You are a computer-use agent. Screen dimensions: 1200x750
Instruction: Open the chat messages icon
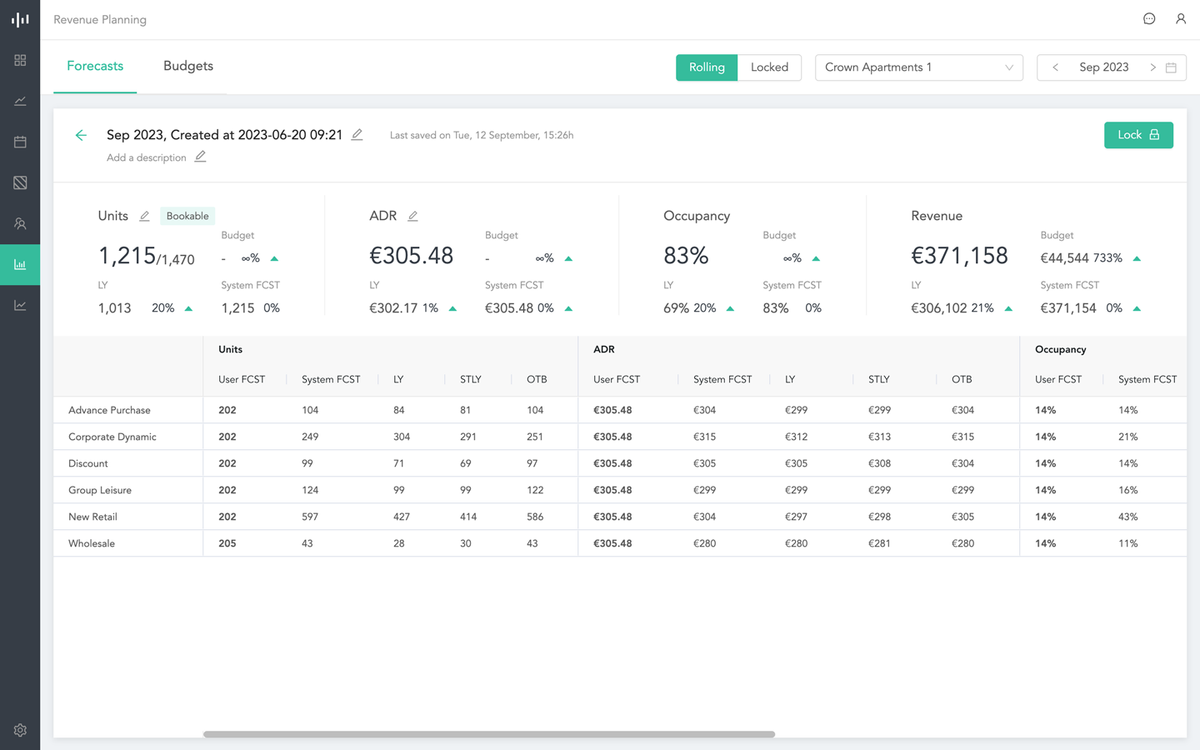click(1149, 19)
